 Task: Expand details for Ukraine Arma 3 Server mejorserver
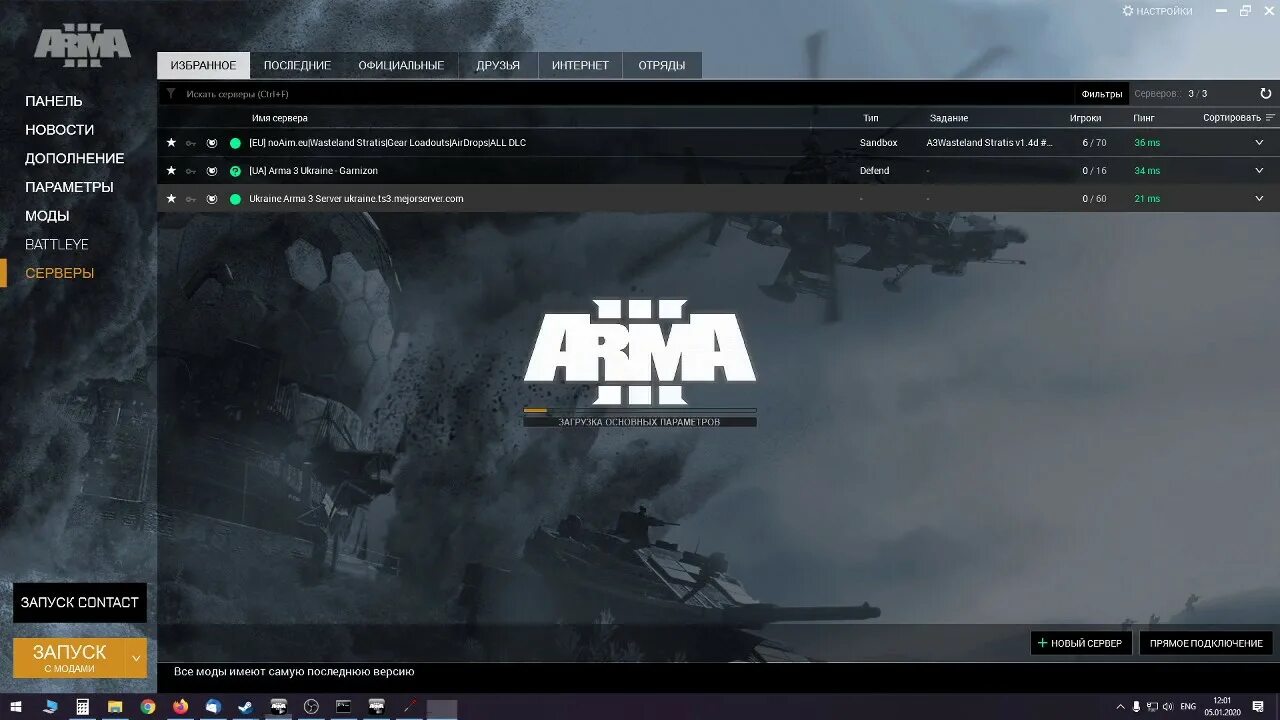point(1259,199)
